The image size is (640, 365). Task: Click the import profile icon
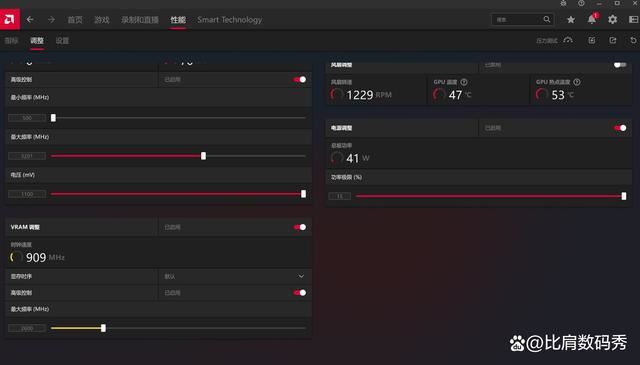[591, 40]
